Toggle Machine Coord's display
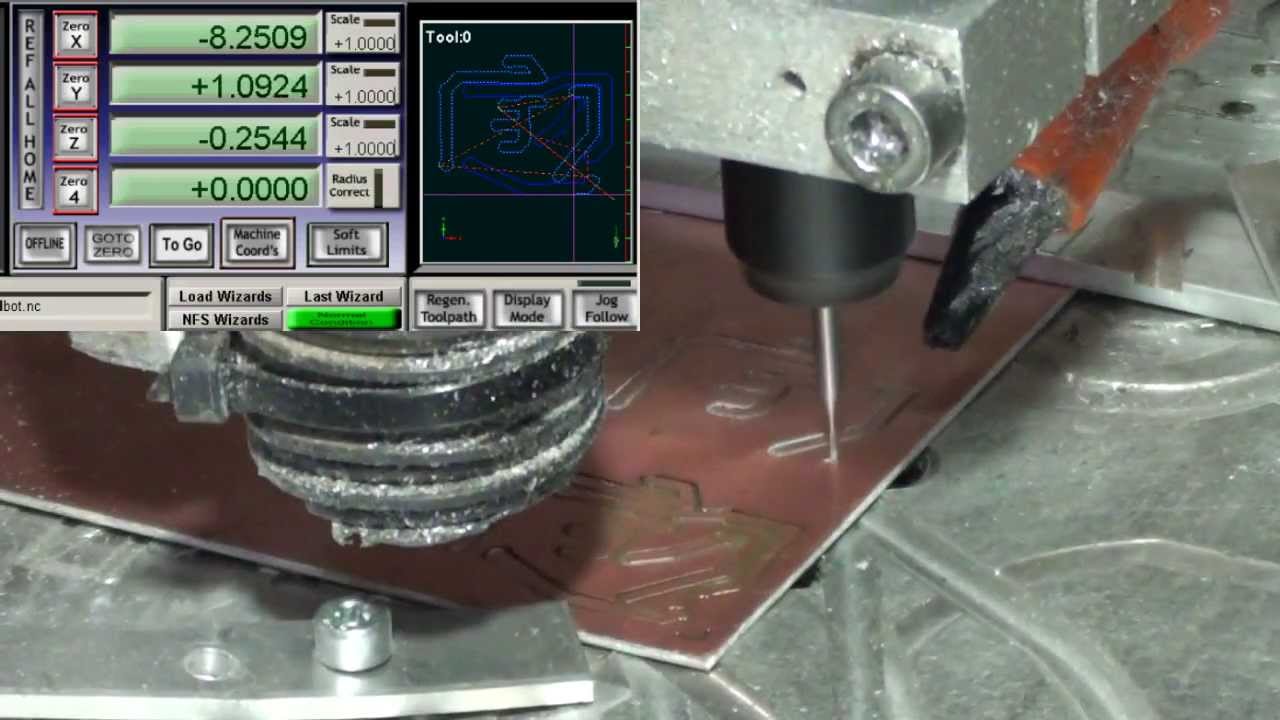 coord(257,243)
